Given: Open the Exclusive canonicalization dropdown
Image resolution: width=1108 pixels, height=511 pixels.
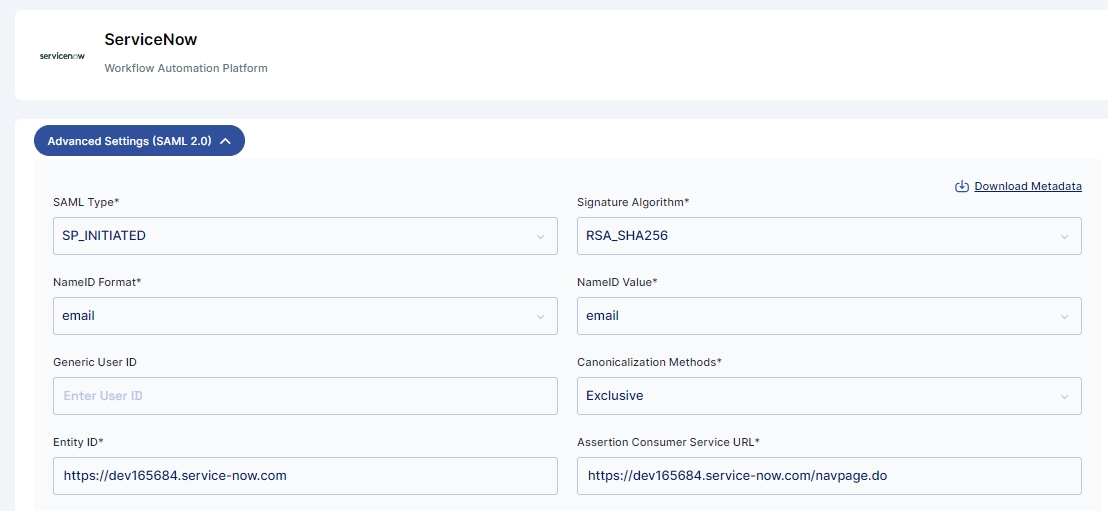Looking at the screenshot, I should click(x=829, y=396).
